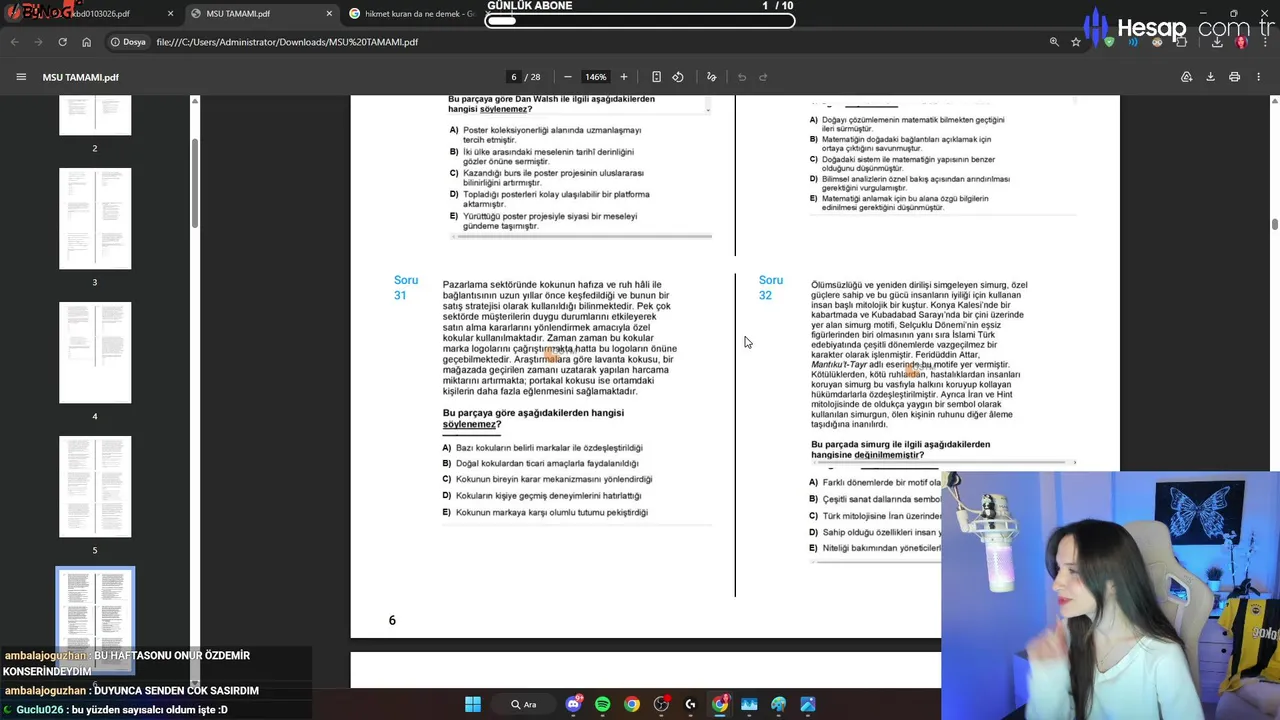
Task: Click the fit to page icon
Action: [656, 77]
